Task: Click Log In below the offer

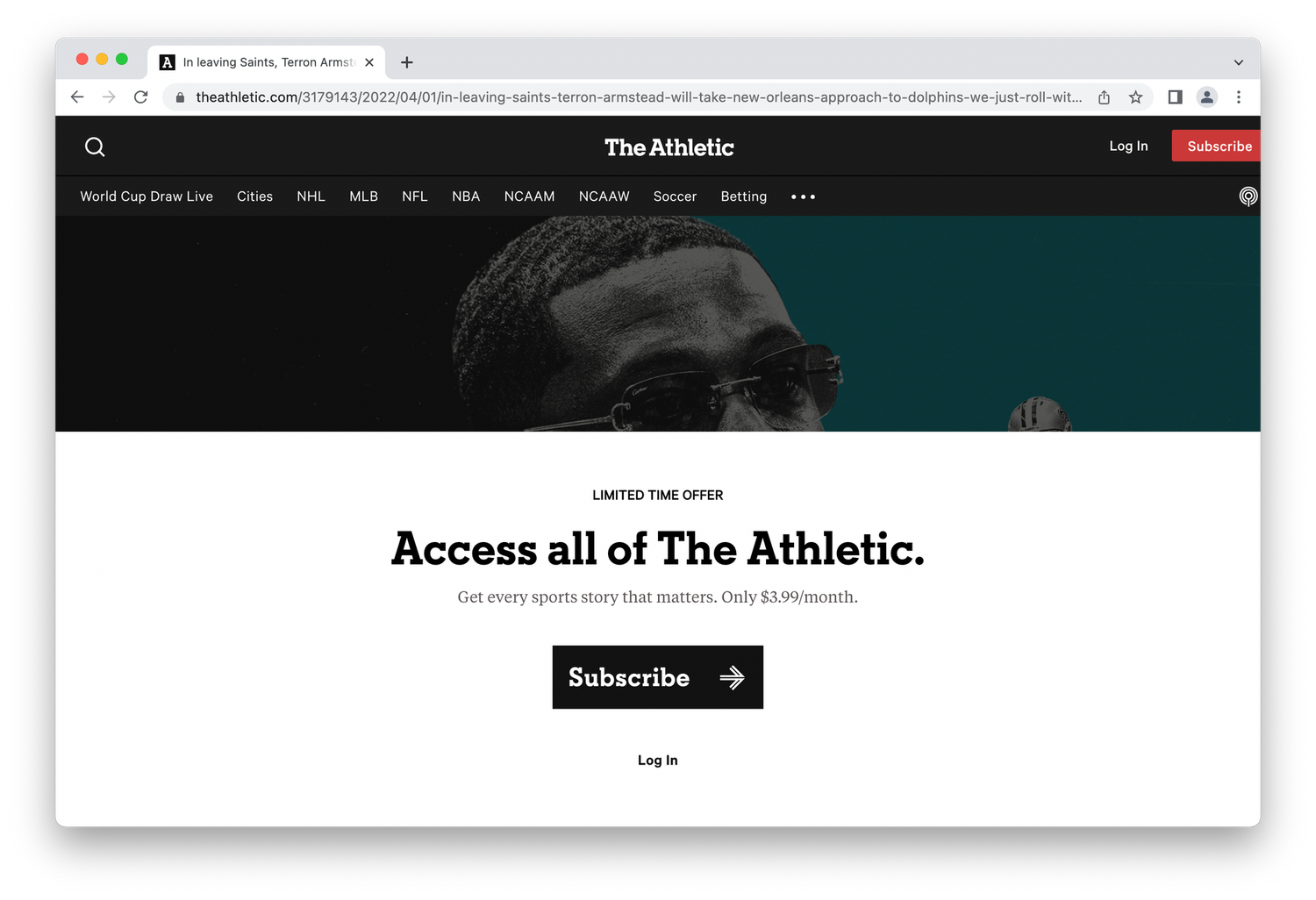Action: coord(658,761)
